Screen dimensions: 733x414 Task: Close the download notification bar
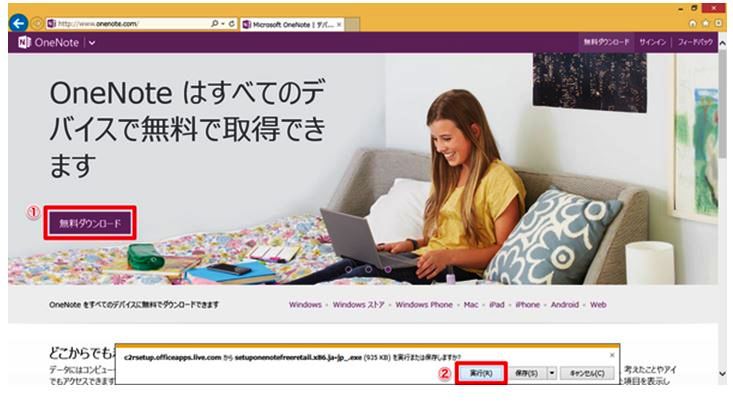(x=612, y=355)
